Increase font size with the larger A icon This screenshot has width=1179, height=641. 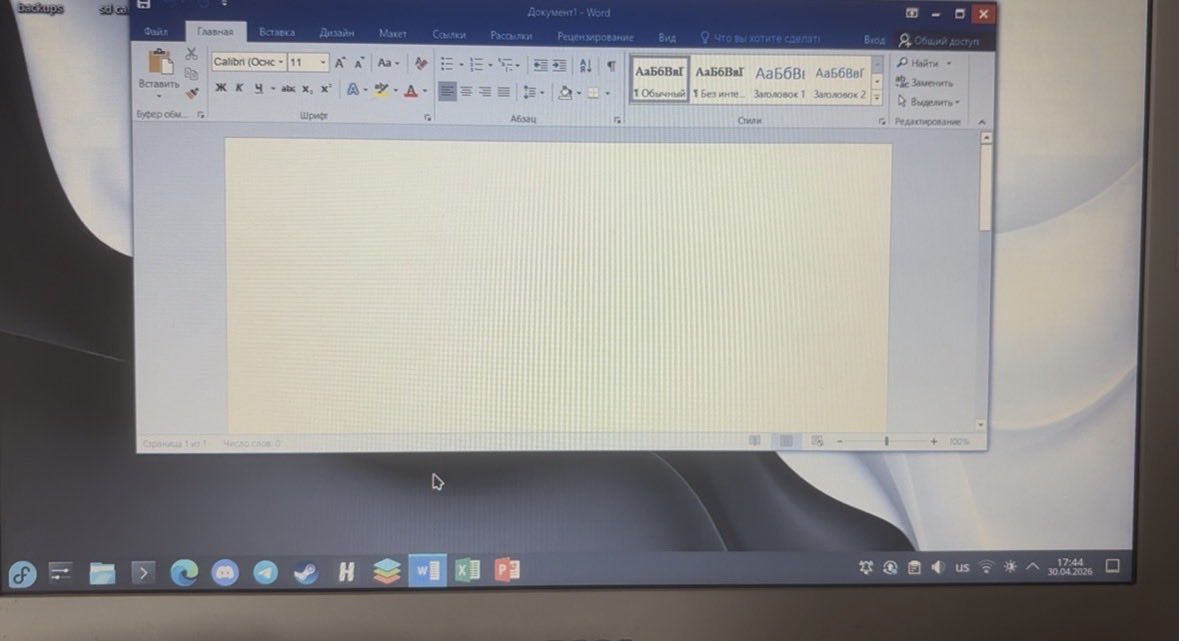[340, 63]
